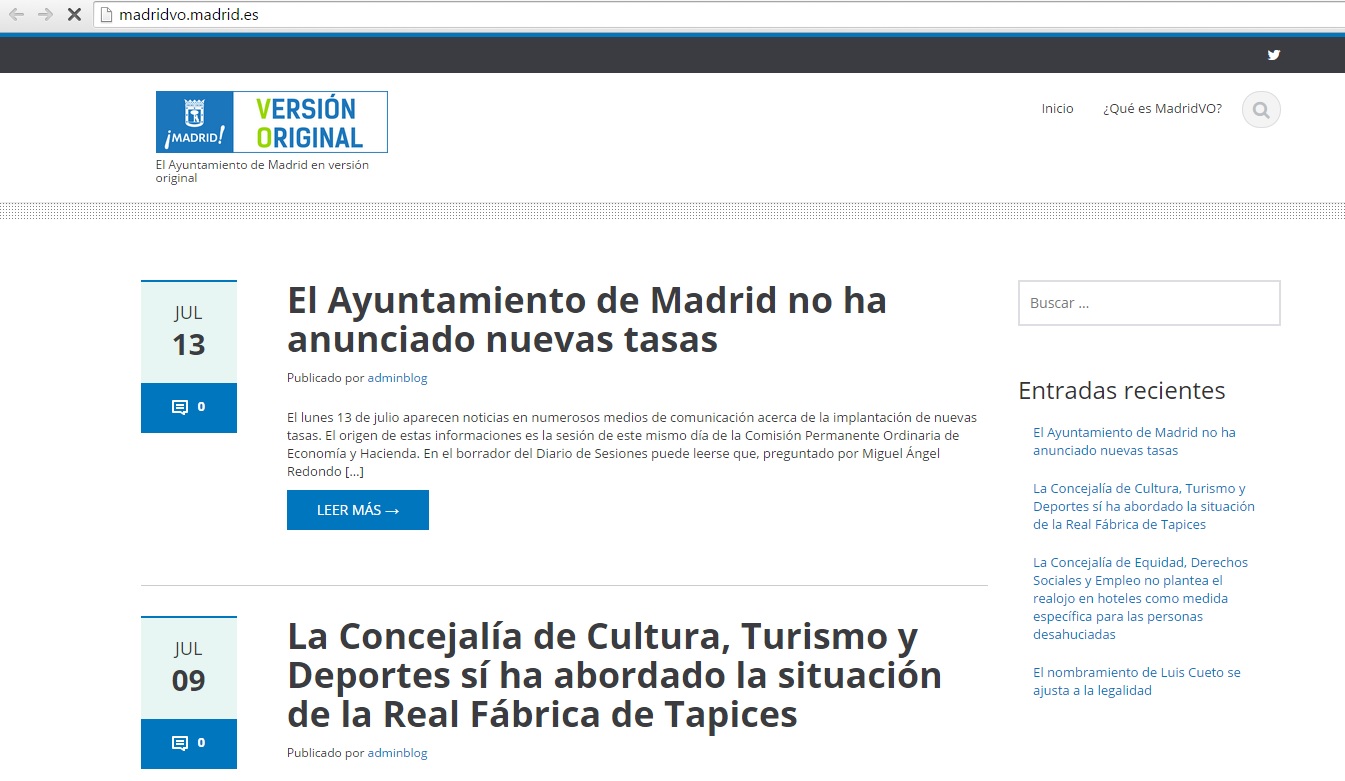The height and width of the screenshot is (781, 1345).
Task: Go to the Inicio menu item
Action: [x=1057, y=109]
